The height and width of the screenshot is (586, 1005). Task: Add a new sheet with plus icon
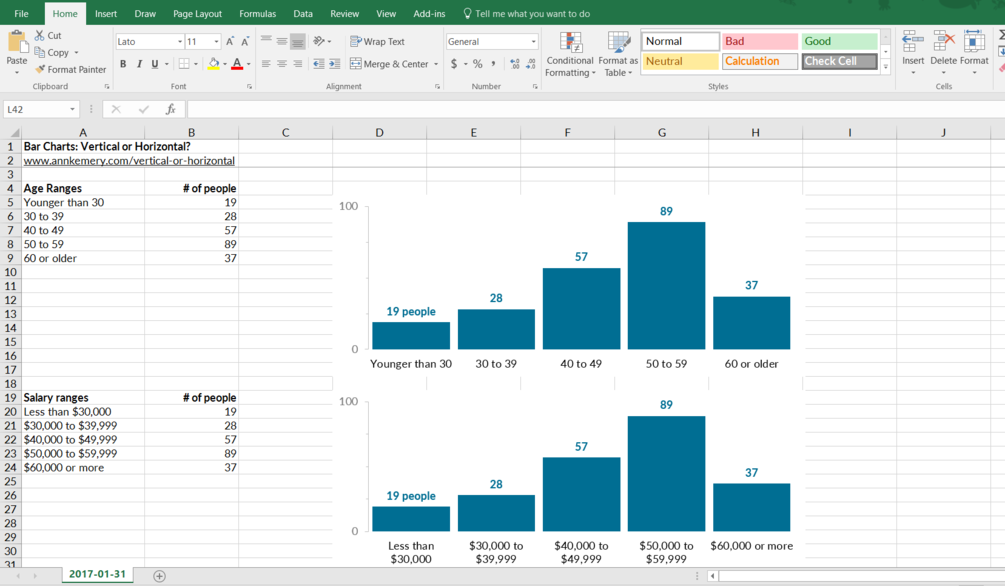160,576
